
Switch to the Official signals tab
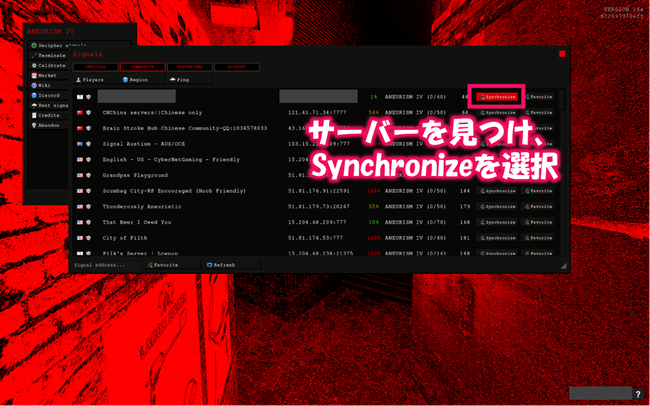[96, 67]
